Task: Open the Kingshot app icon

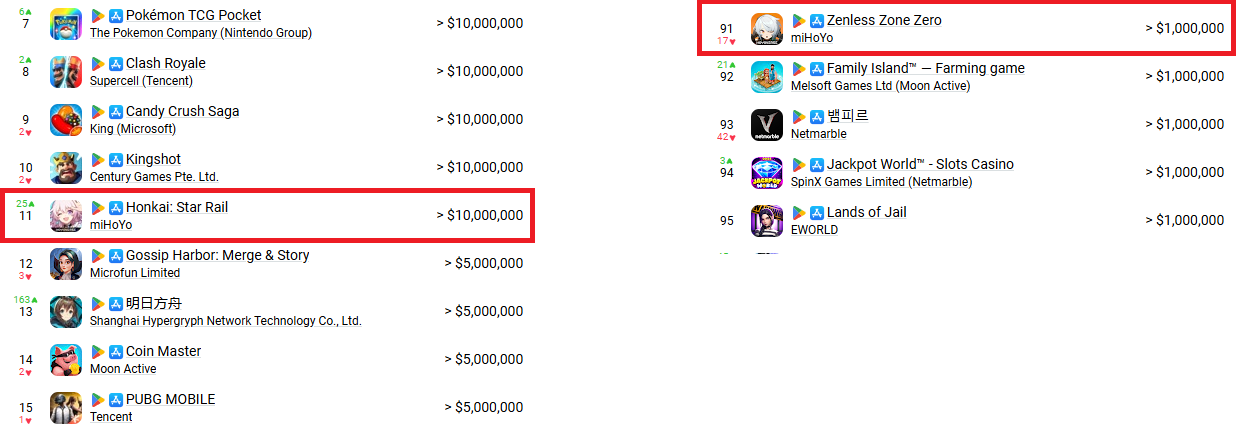Action: (x=66, y=168)
